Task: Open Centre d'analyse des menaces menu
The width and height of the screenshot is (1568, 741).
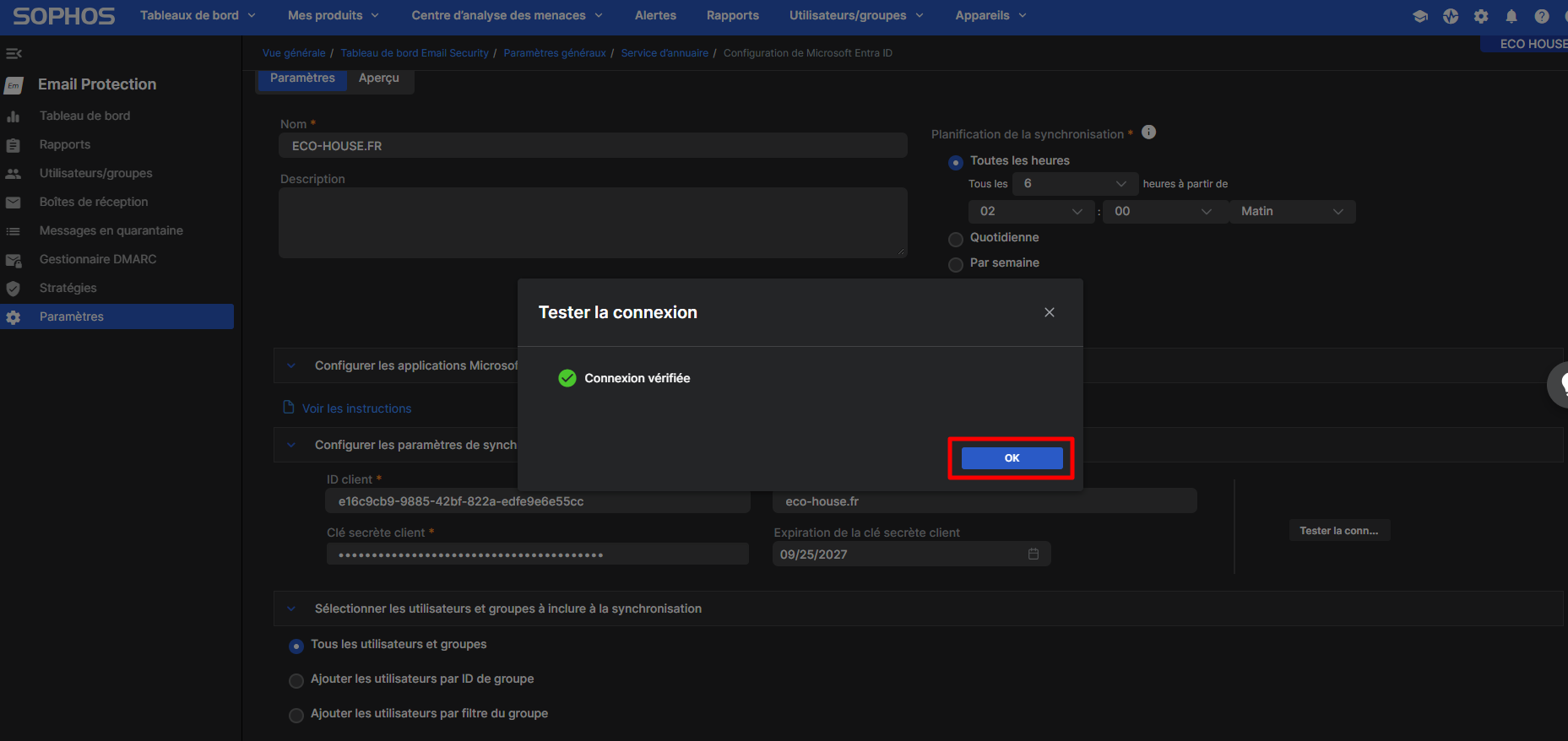Action: [x=507, y=15]
